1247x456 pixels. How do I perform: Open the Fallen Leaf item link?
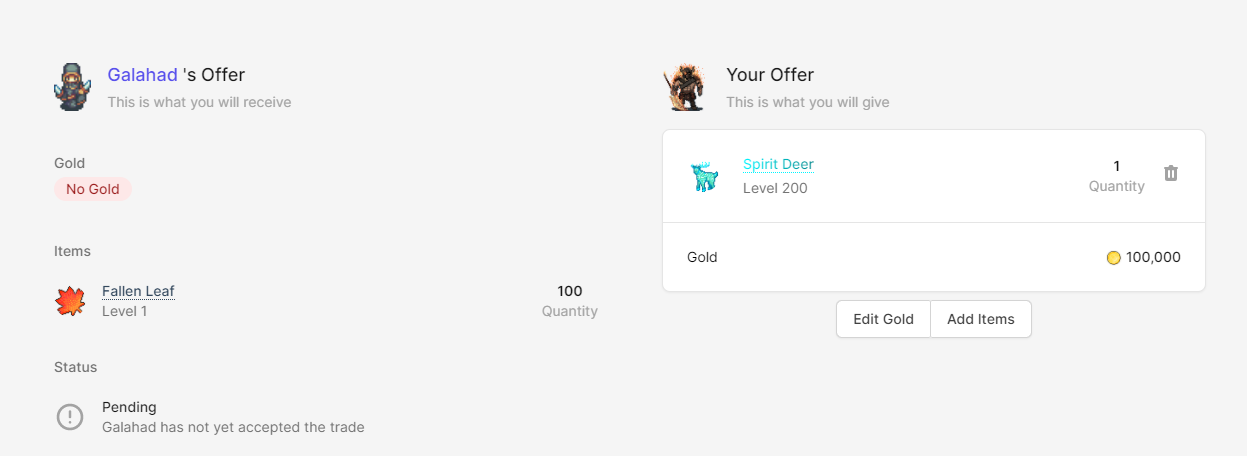click(138, 291)
